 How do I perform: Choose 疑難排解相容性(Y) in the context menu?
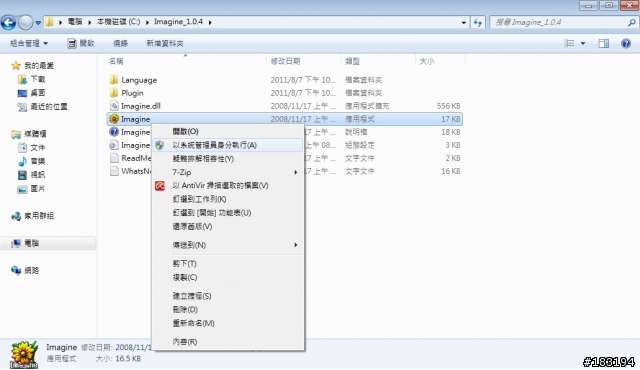click(228, 159)
